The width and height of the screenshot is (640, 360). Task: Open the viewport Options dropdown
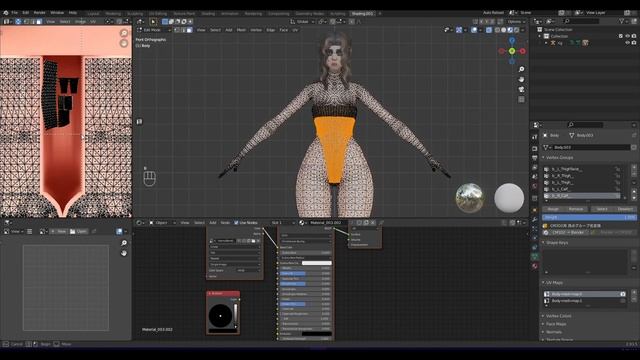(516, 22)
